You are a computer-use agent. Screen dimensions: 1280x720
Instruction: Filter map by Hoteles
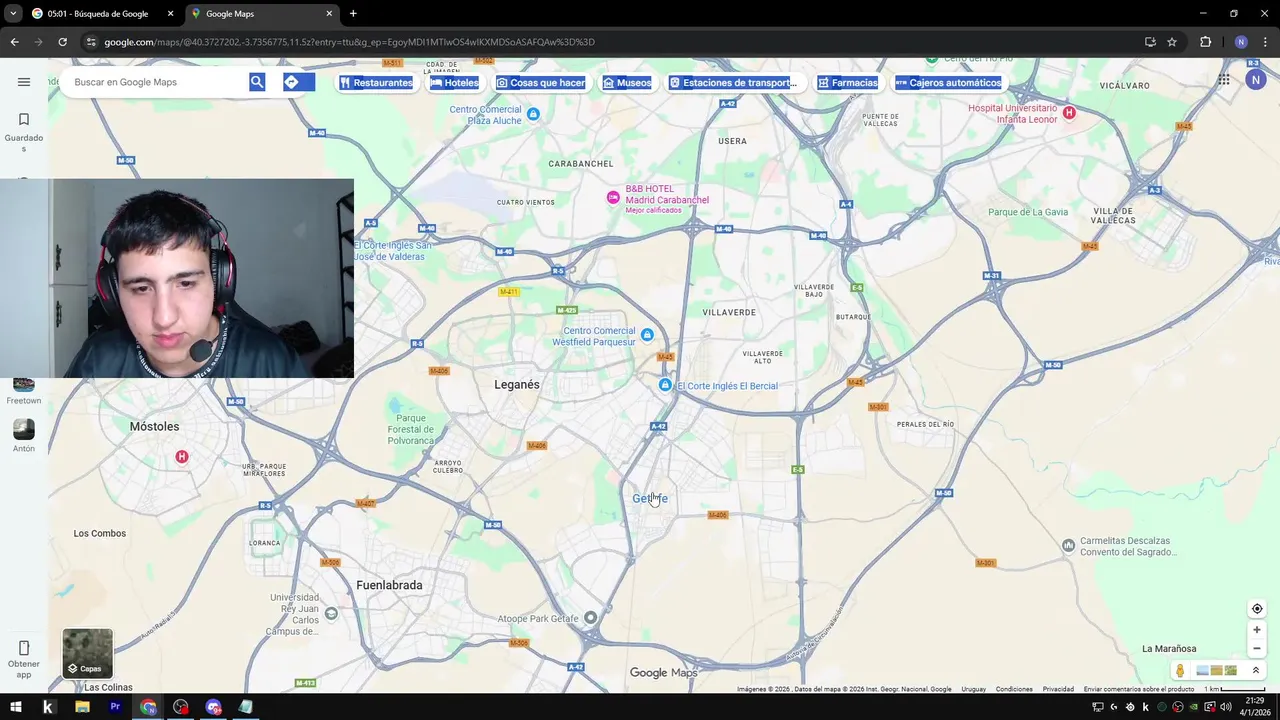point(454,83)
